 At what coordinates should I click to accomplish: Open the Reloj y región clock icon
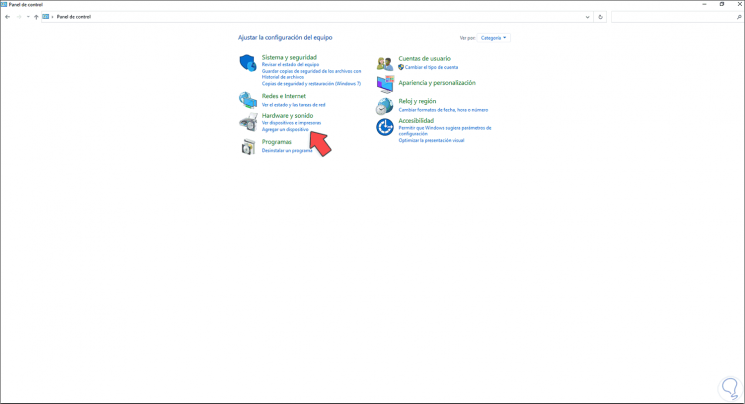point(384,106)
